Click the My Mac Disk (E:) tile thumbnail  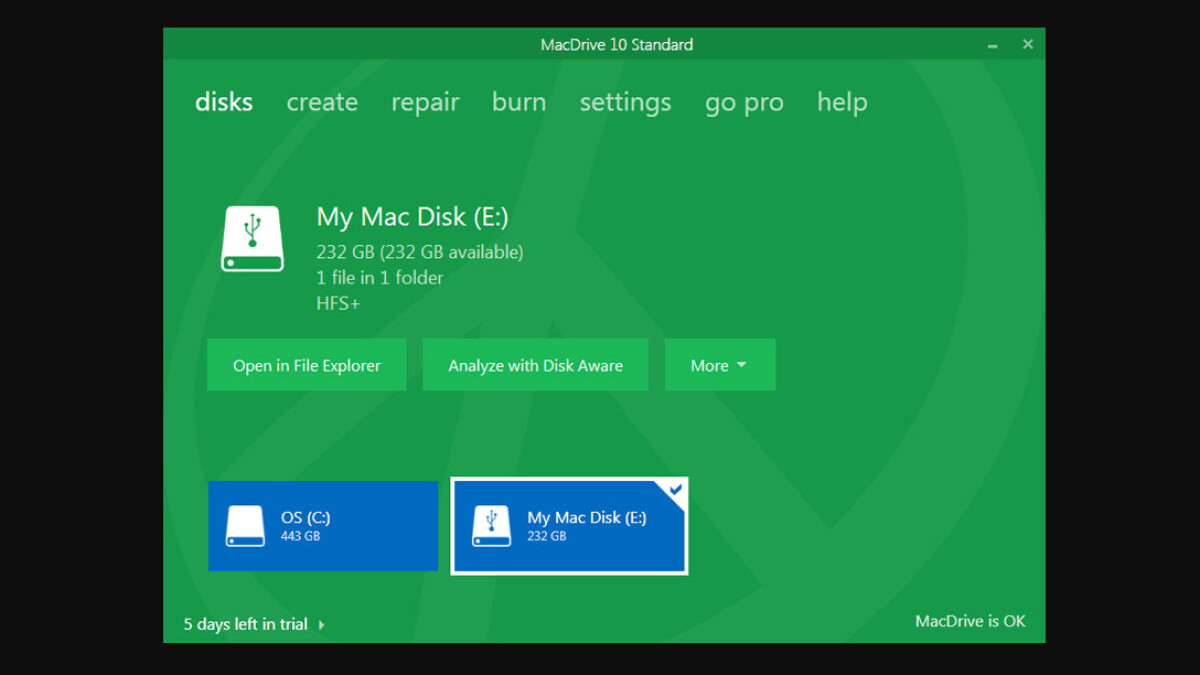pos(569,526)
